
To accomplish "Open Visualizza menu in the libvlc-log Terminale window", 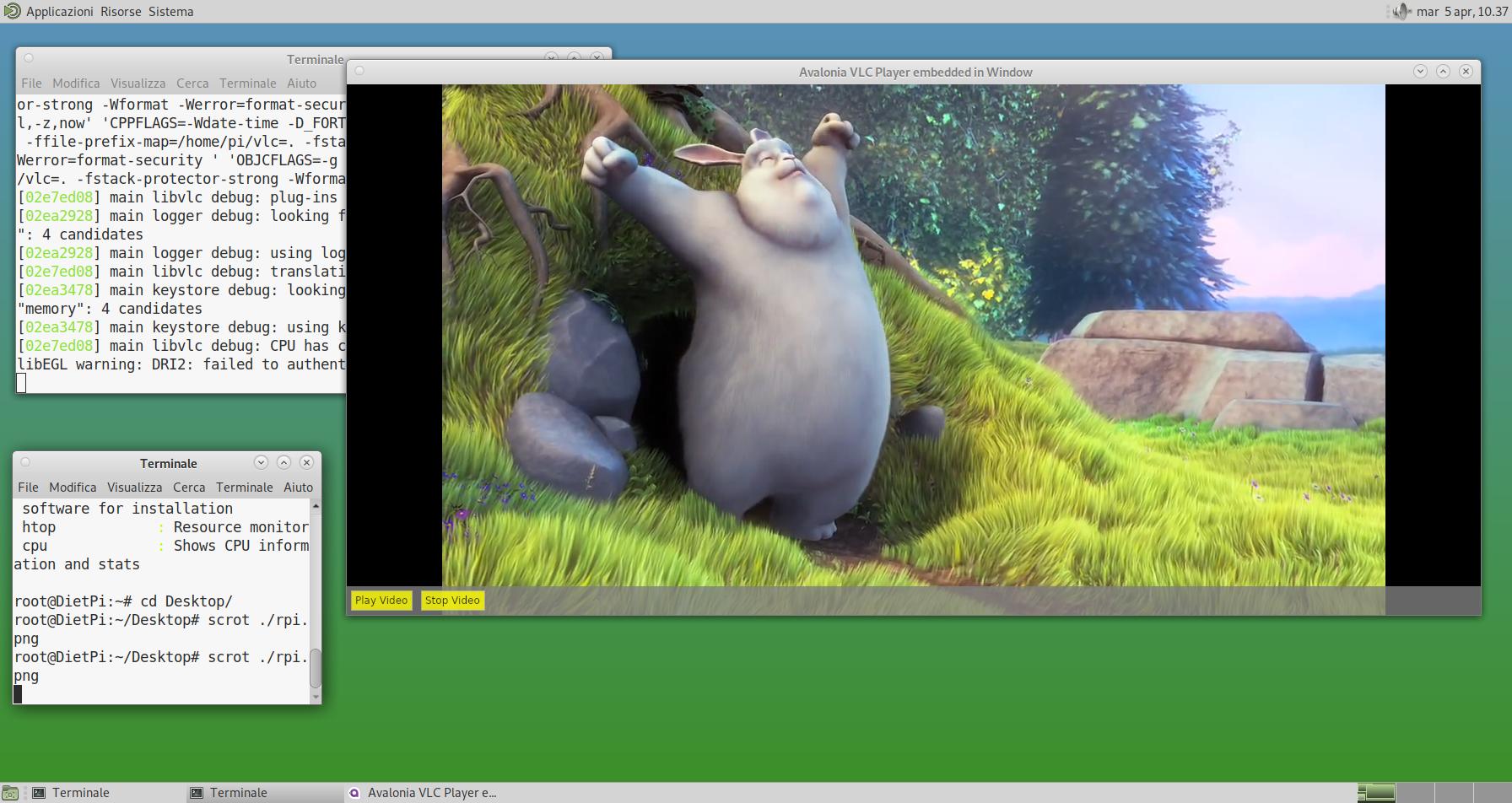I will tap(138, 83).
